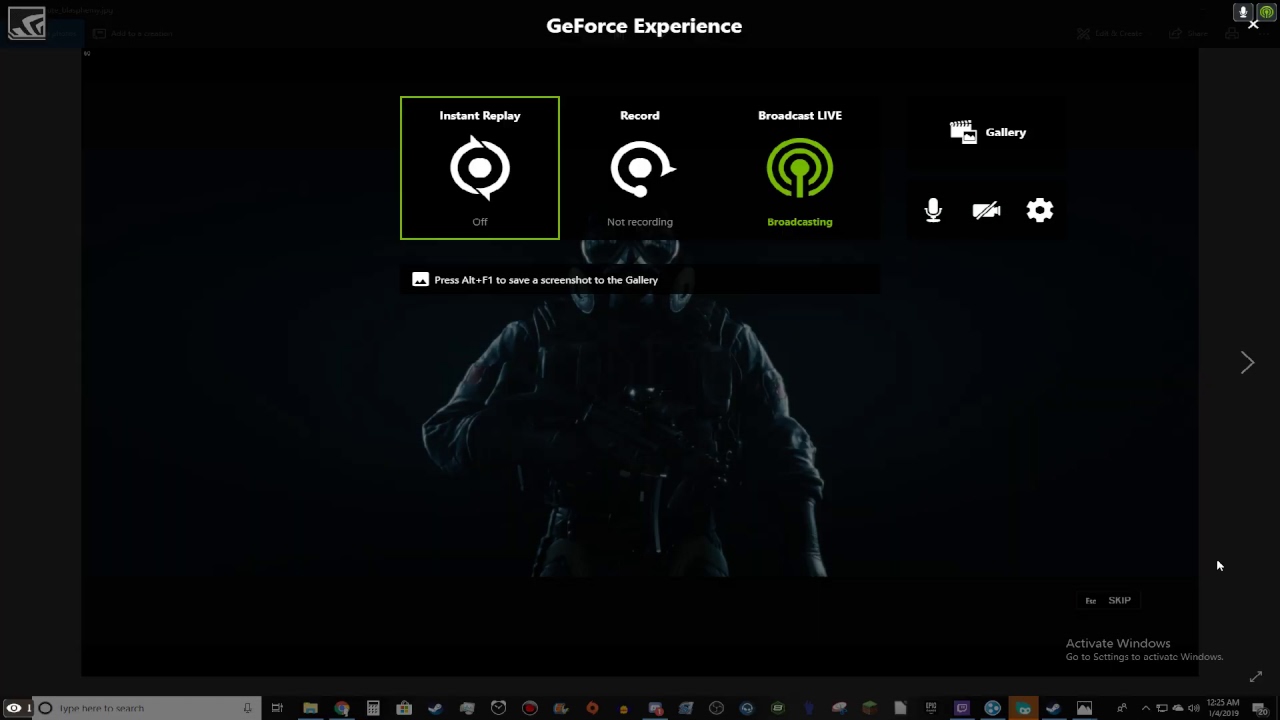Open the Gallery
This screenshot has height=720, width=1280.
987,132
